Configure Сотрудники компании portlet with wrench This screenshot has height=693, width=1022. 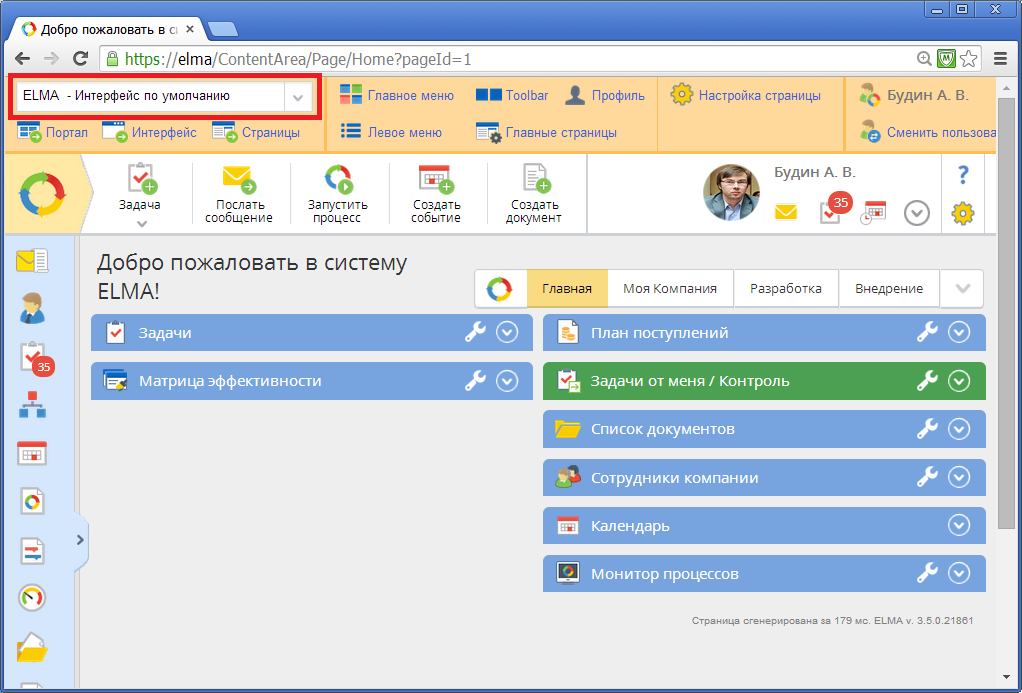(927, 477)
